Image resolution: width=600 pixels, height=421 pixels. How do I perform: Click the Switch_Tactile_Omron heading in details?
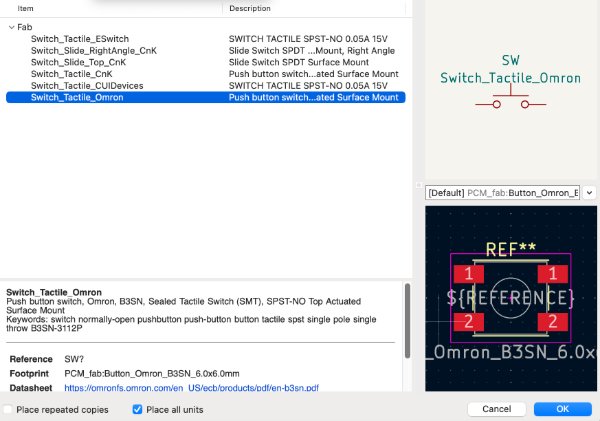(54, 292)
